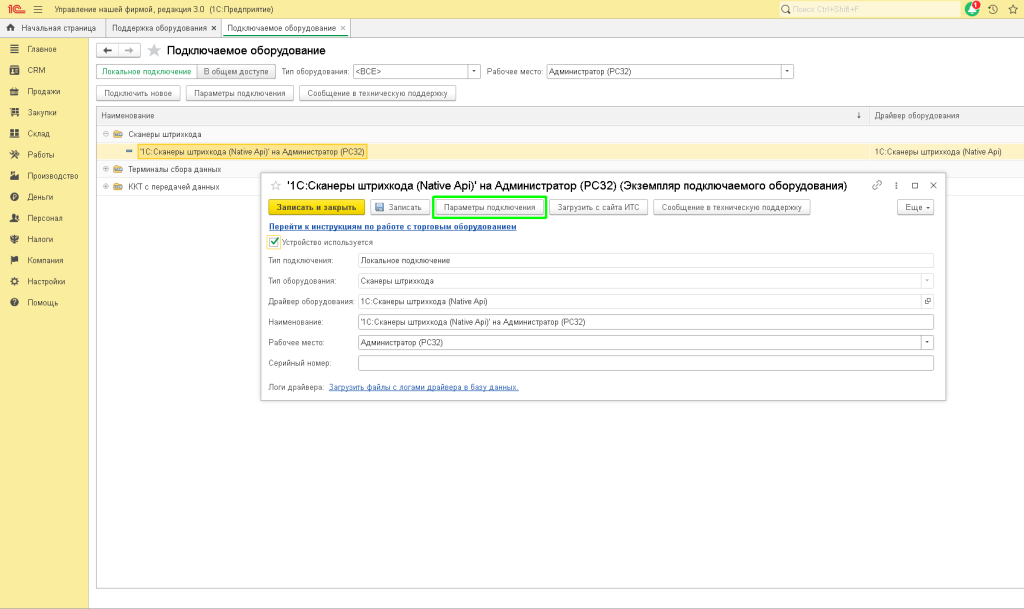Copy link using dialog's chain icon

[x=877, y=185]
